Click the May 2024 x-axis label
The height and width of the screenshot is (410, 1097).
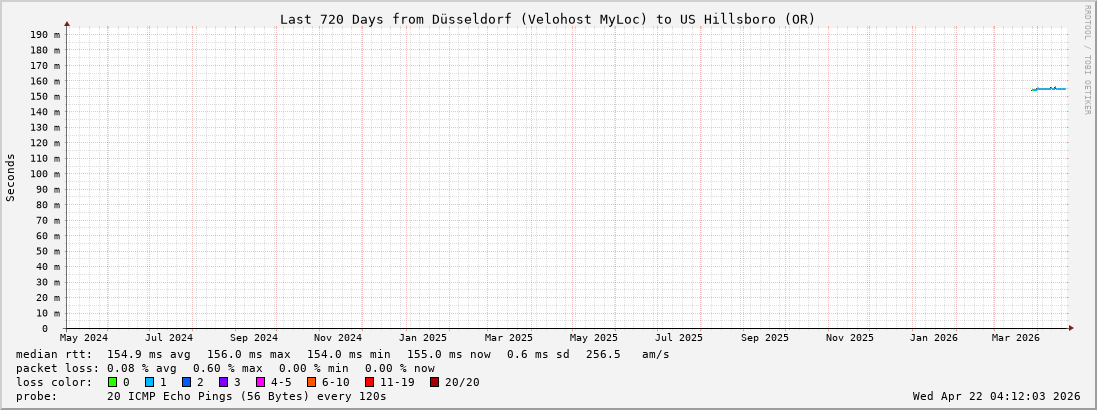pyautogui.click(x=84, y=338)
